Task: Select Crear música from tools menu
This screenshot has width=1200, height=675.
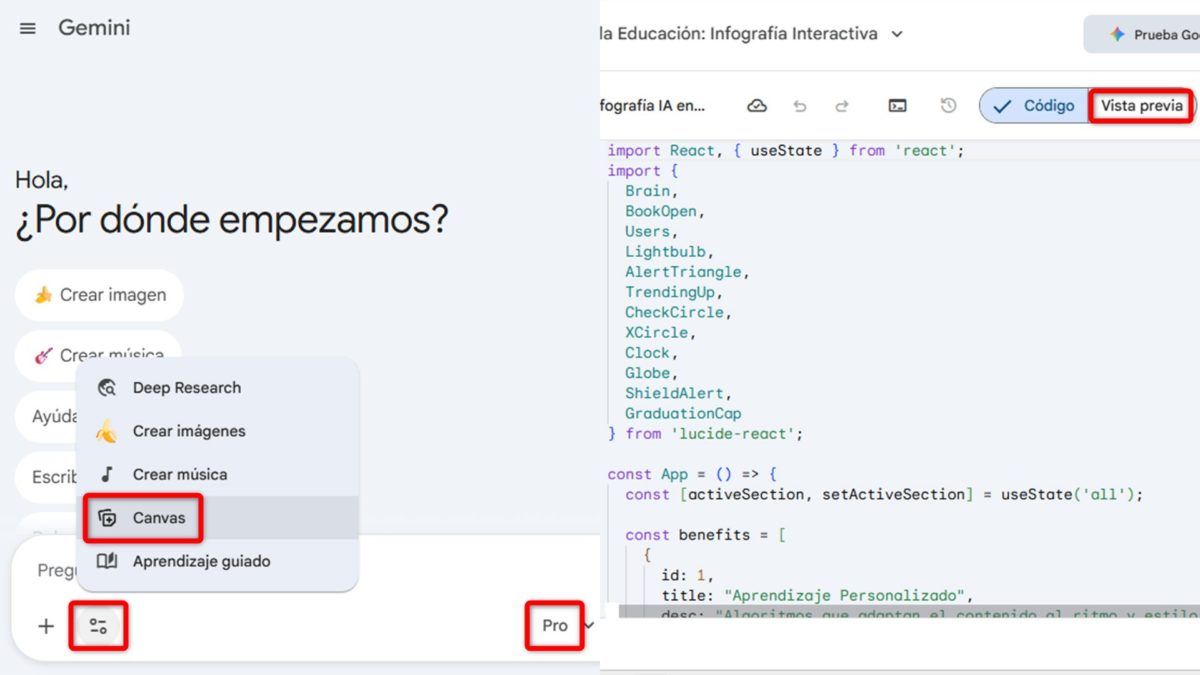Action: coord(217,474)
